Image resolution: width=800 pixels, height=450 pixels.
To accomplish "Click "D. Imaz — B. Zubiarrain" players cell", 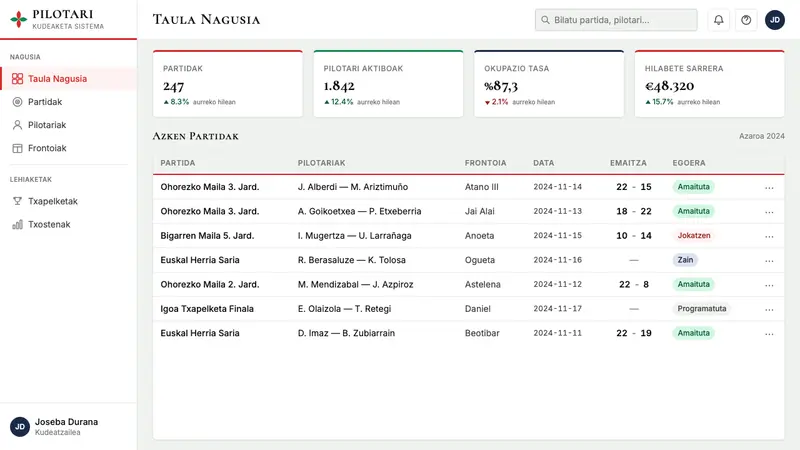I will tap(346, 333).
